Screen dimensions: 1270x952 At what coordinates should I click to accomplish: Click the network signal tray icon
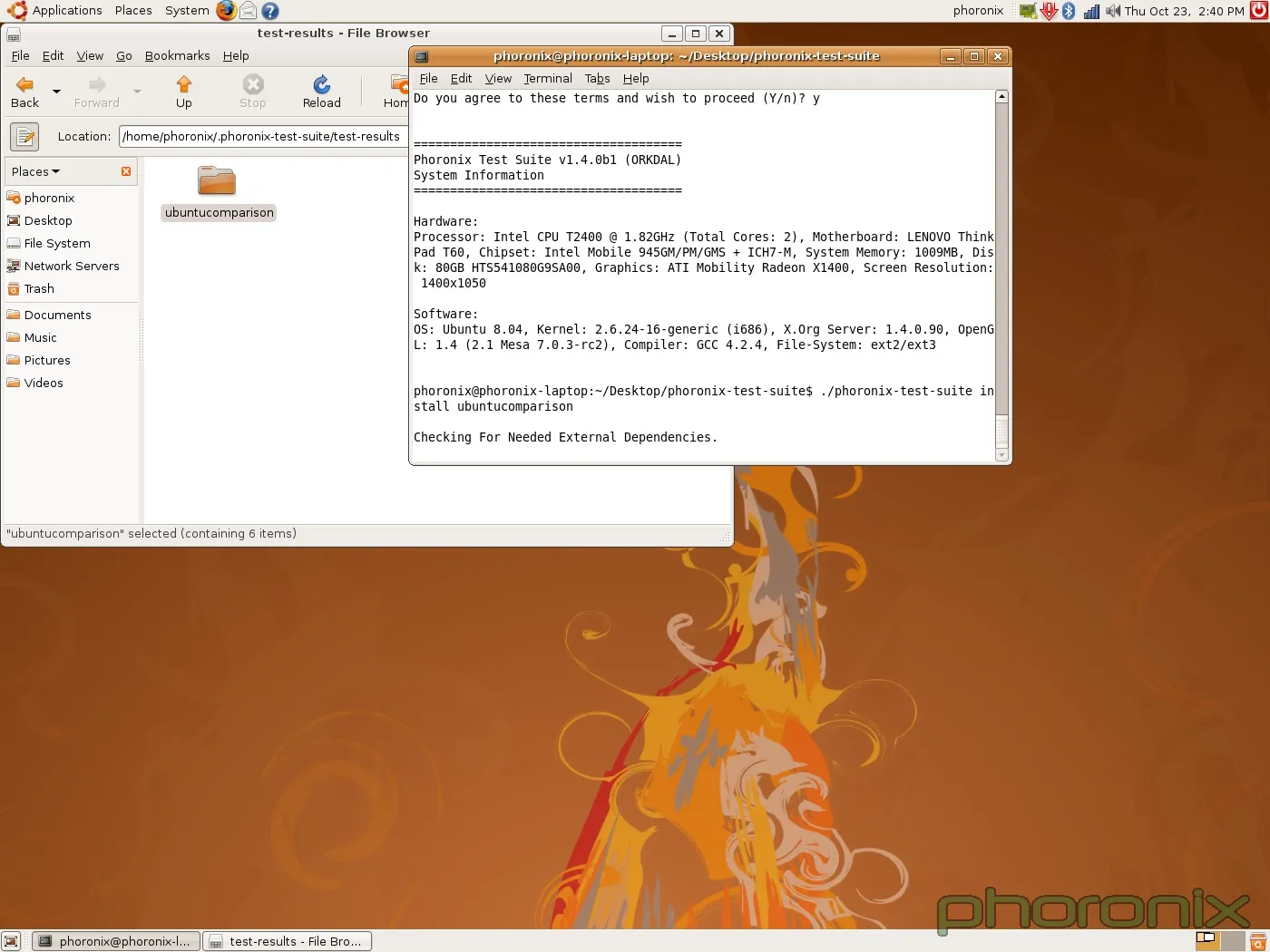1091,11
